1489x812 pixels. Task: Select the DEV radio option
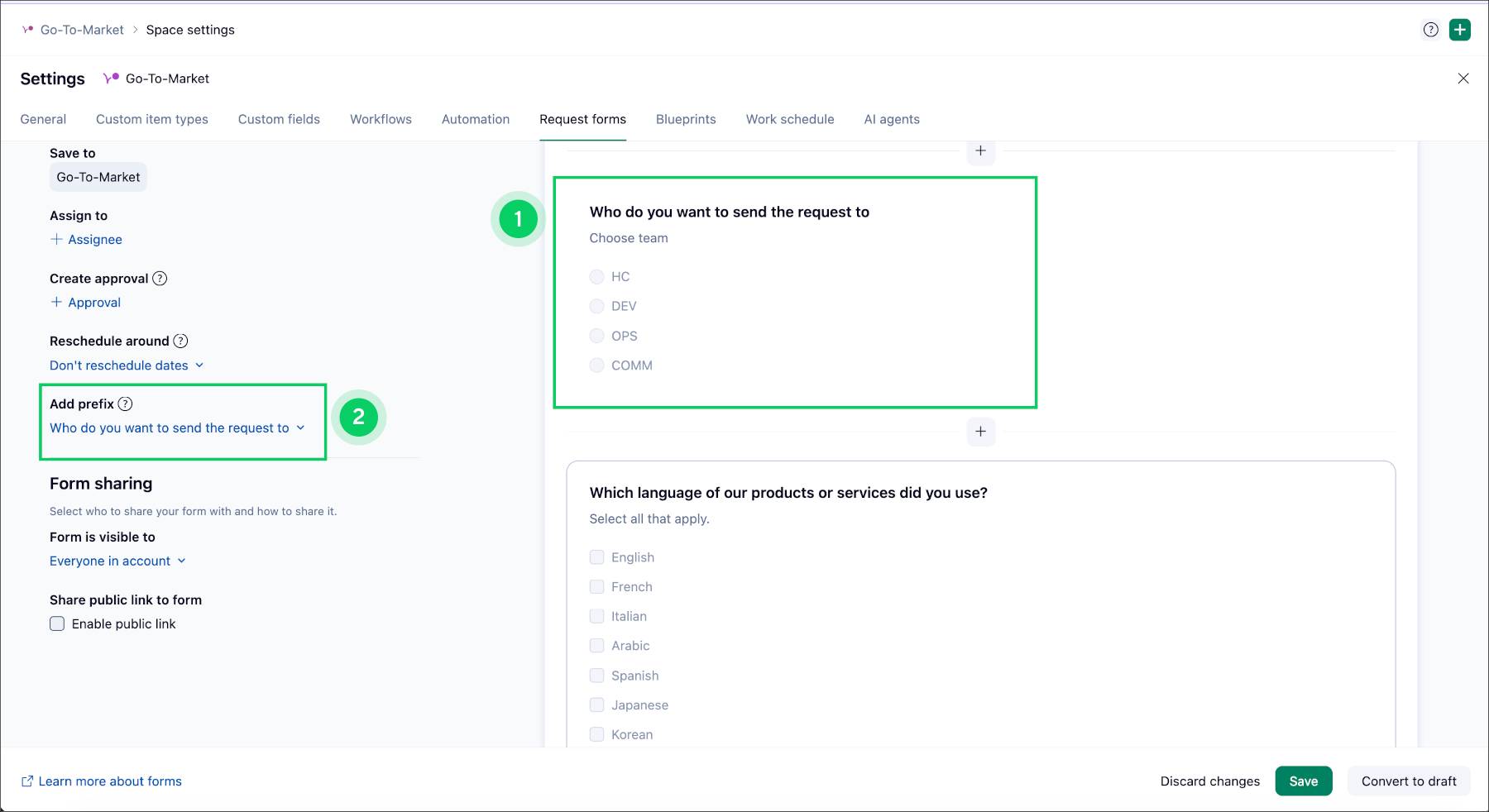(596, 306)
